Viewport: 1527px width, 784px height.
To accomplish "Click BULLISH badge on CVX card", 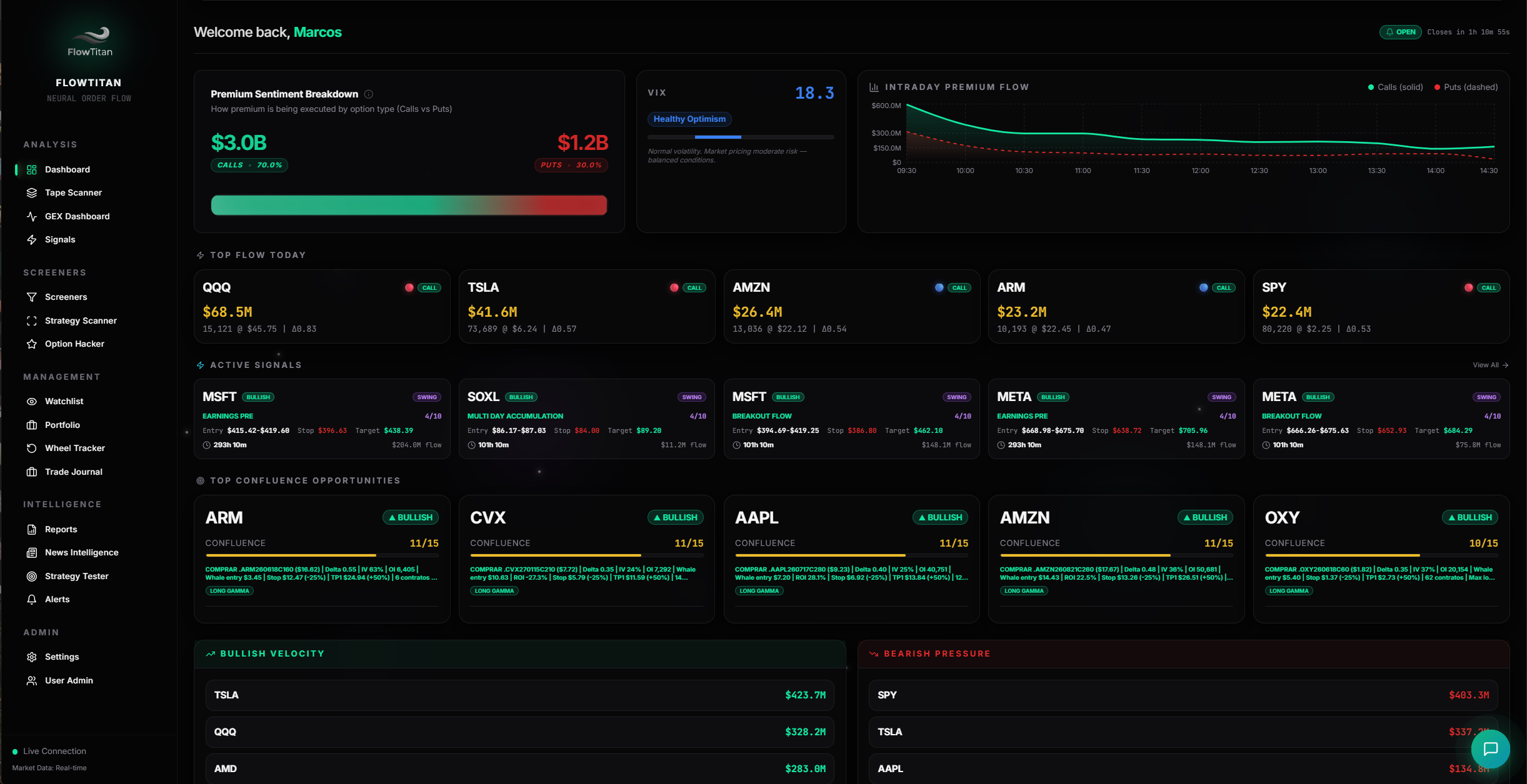I will tap(675, 517).
